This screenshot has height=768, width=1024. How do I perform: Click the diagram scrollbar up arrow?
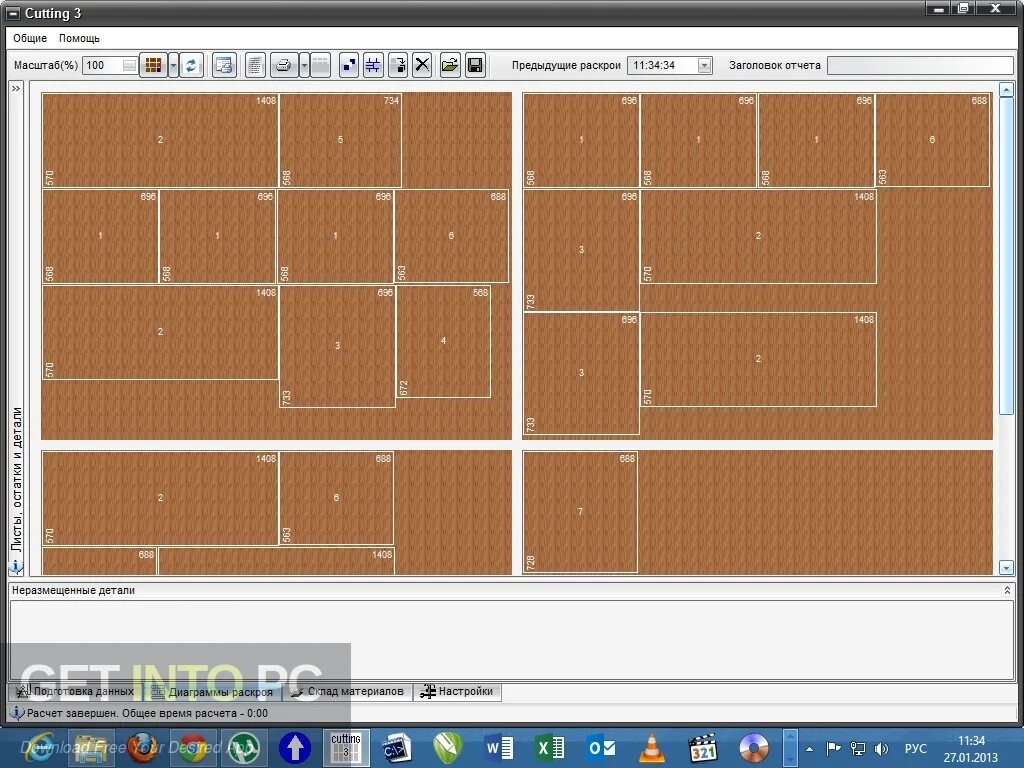pyautogui.click(x=1006, y=89)
